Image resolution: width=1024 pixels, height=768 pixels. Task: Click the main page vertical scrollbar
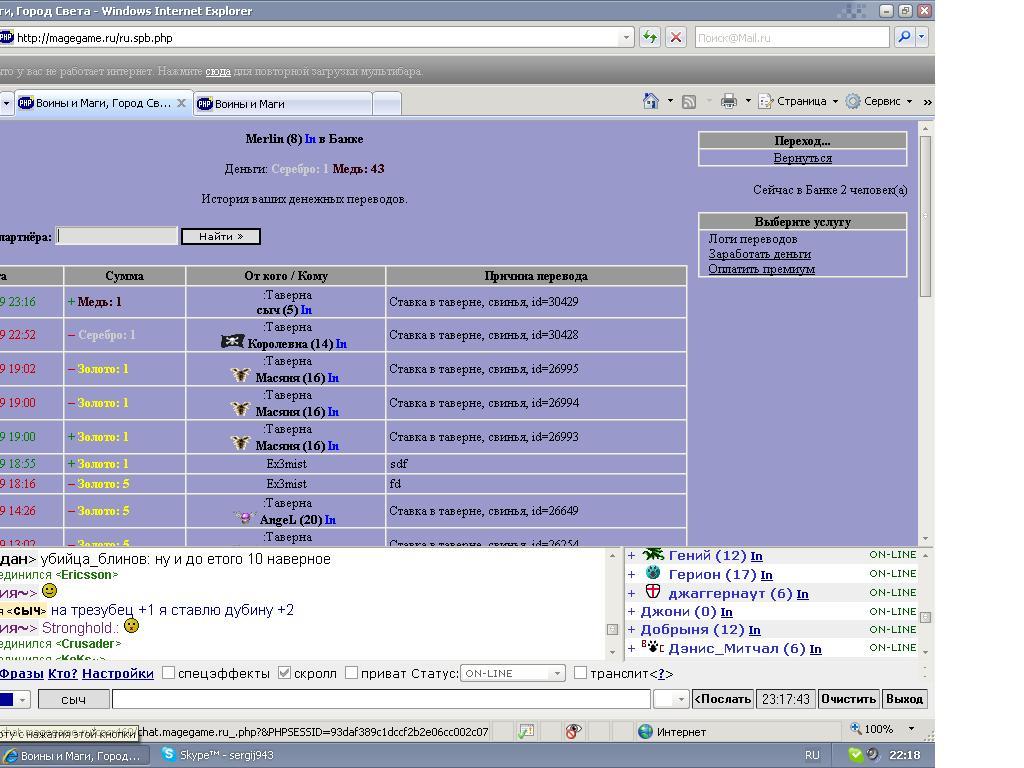tap(925, 333)
